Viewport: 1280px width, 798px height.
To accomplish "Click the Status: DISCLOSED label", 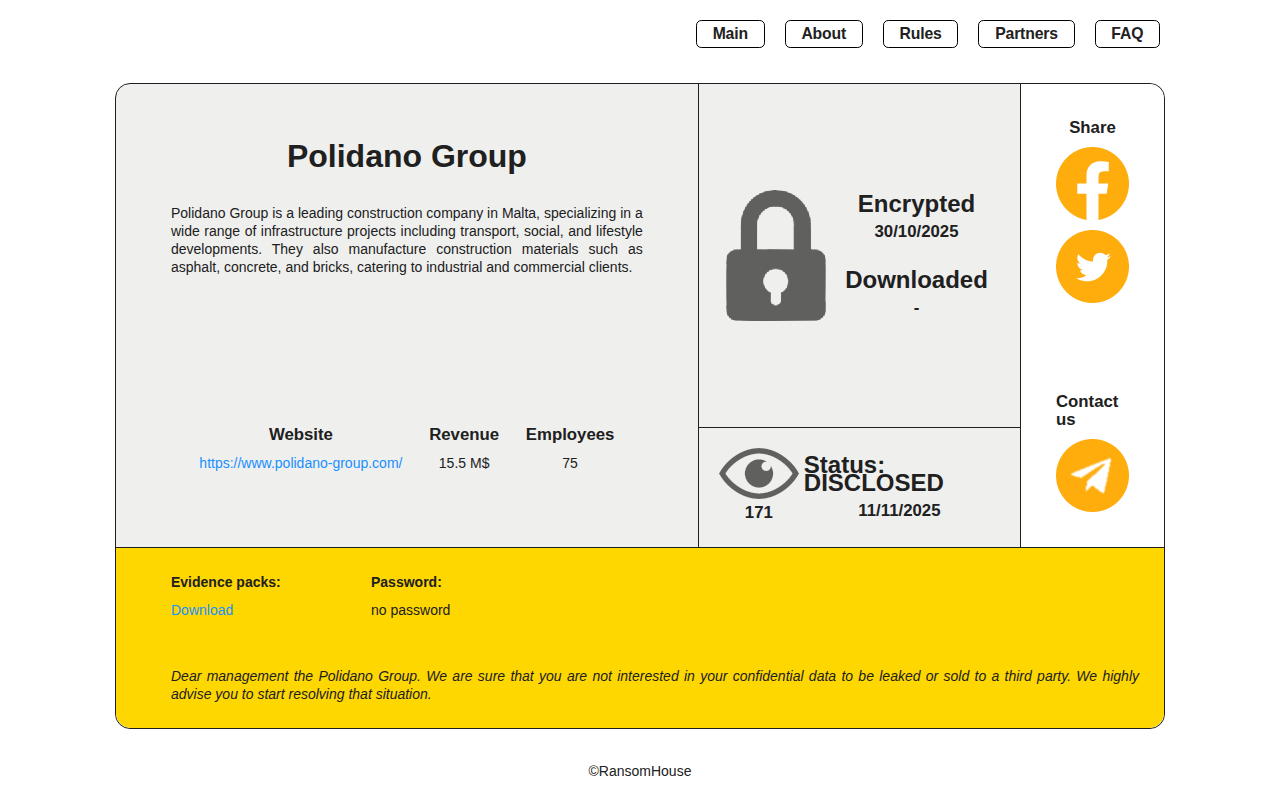I will 873,474.
